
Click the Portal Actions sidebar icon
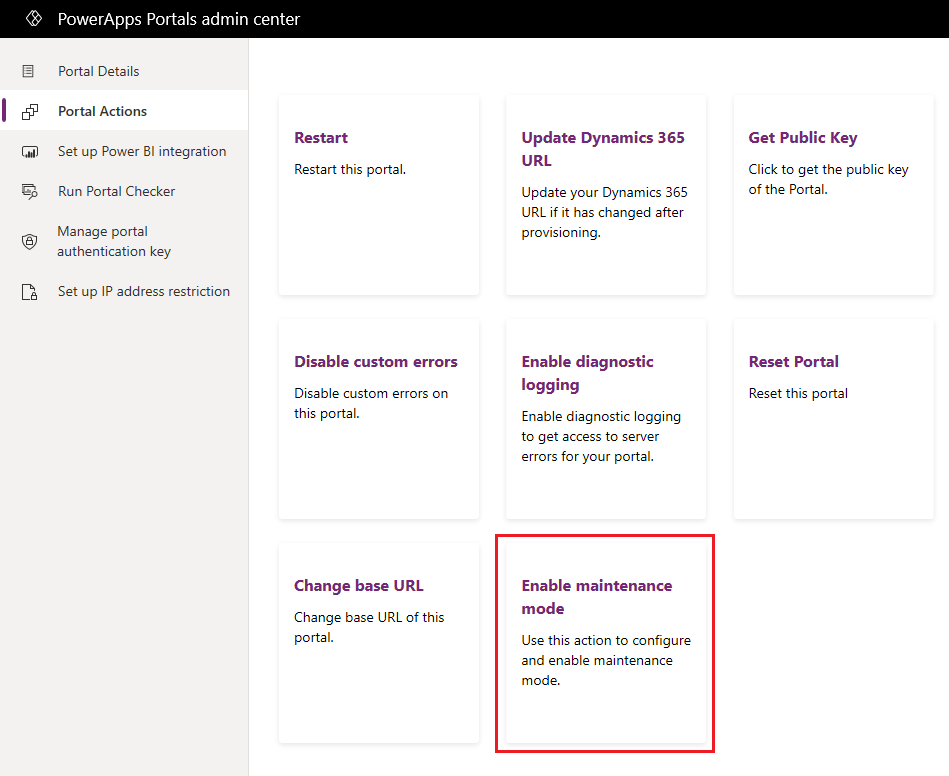(30, 111)
